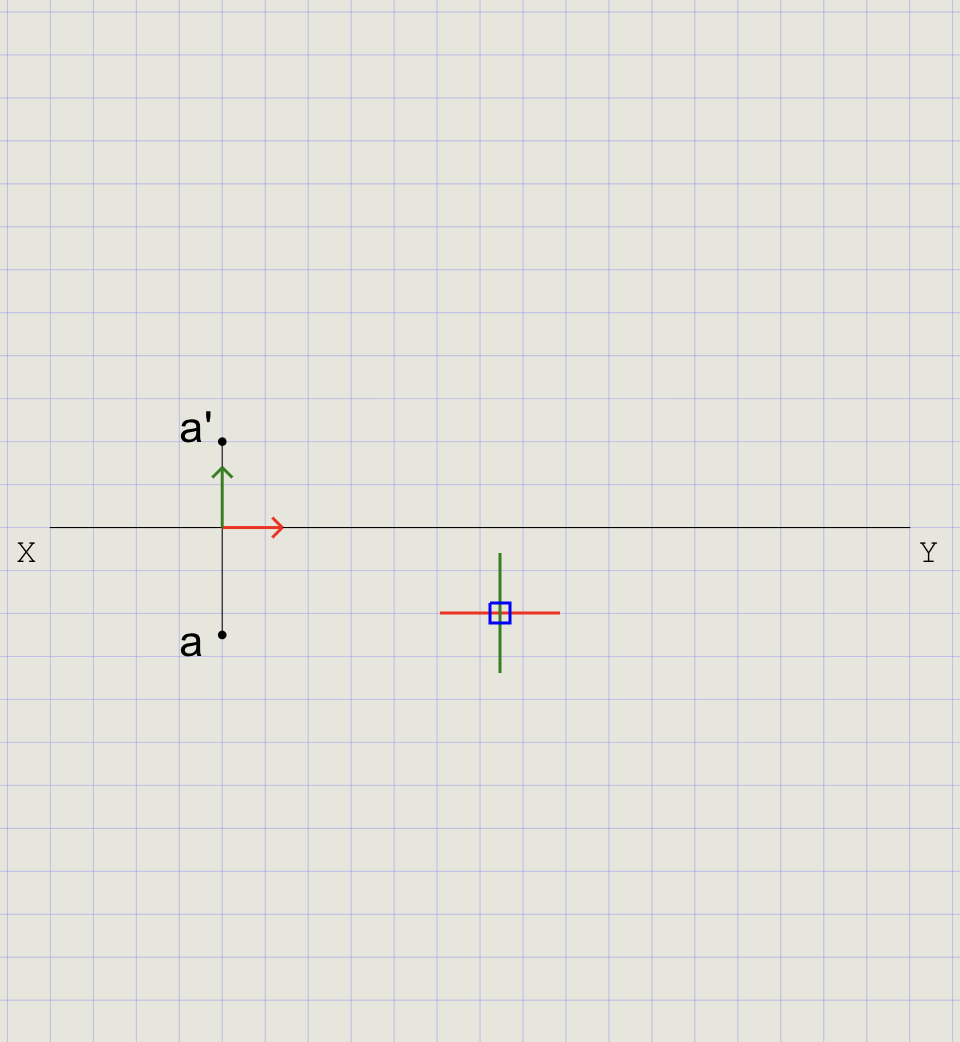Image resolution: width=960 pixels, height=1042 pixels.
Task: Click the Y label at the axis end
Action: [927, 551]
